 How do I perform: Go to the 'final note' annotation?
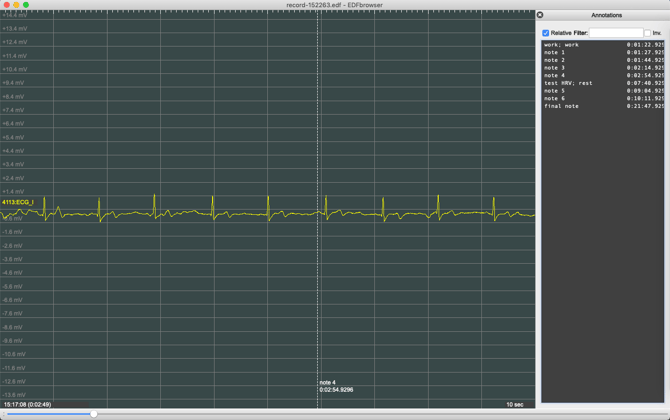tap(562, 106)
